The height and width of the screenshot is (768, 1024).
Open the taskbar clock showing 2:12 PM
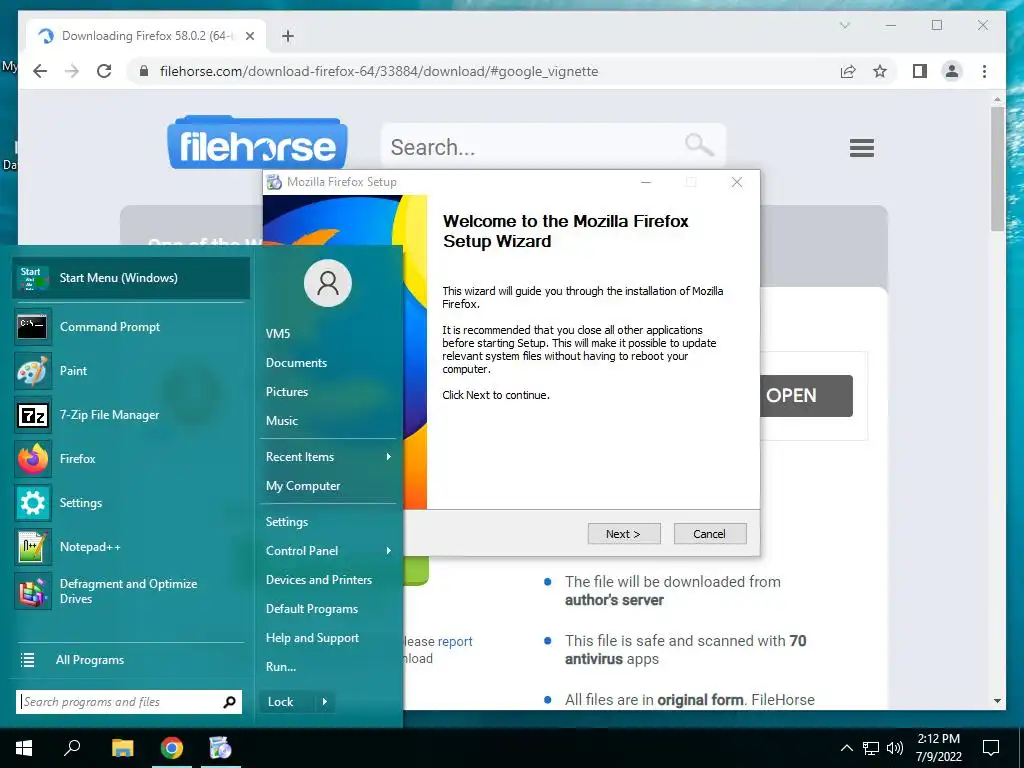pyautogui.click(x=938, y=748)
